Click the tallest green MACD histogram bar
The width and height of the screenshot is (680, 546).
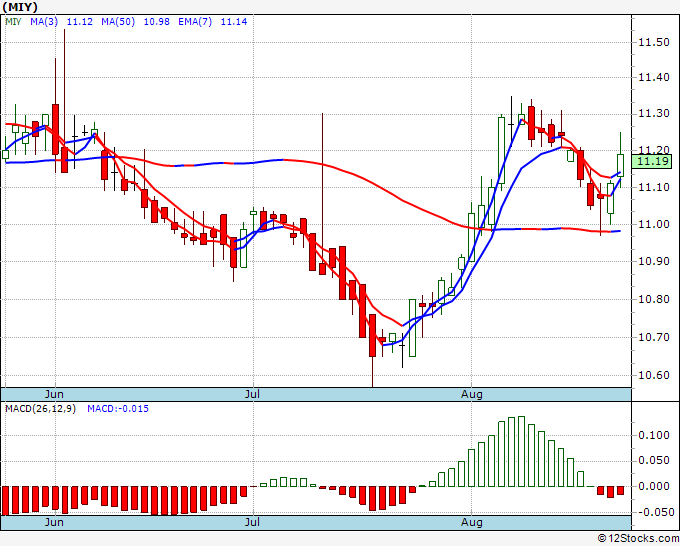point(521,451)
